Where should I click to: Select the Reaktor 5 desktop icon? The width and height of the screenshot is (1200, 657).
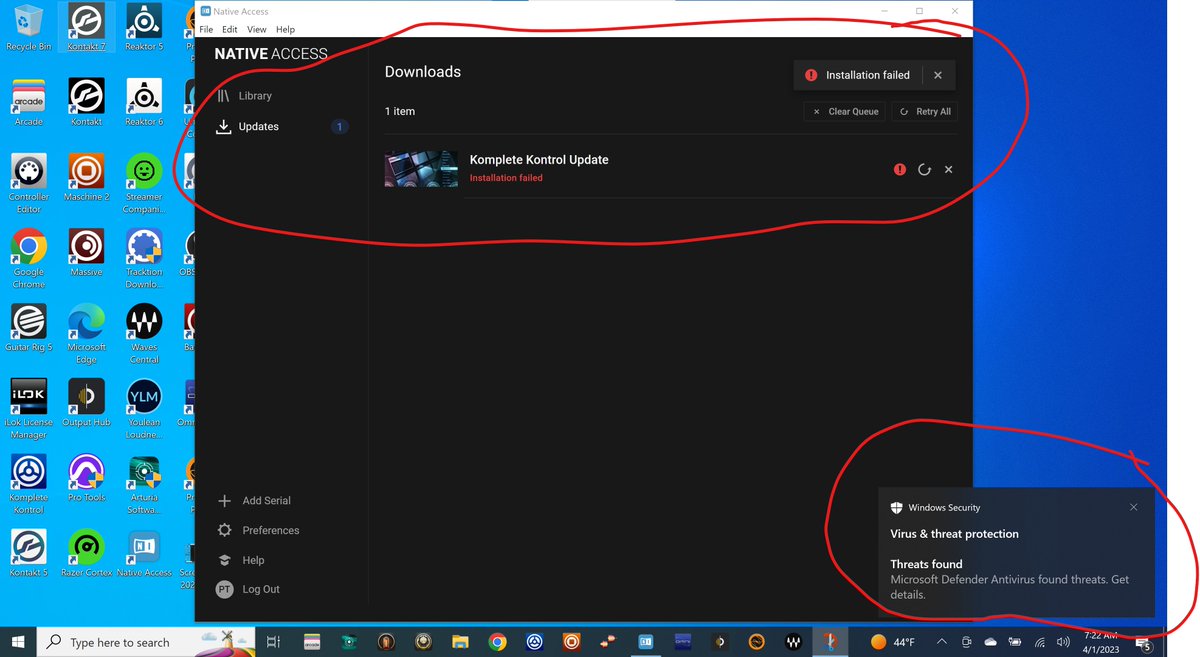[x=144, y=27]
